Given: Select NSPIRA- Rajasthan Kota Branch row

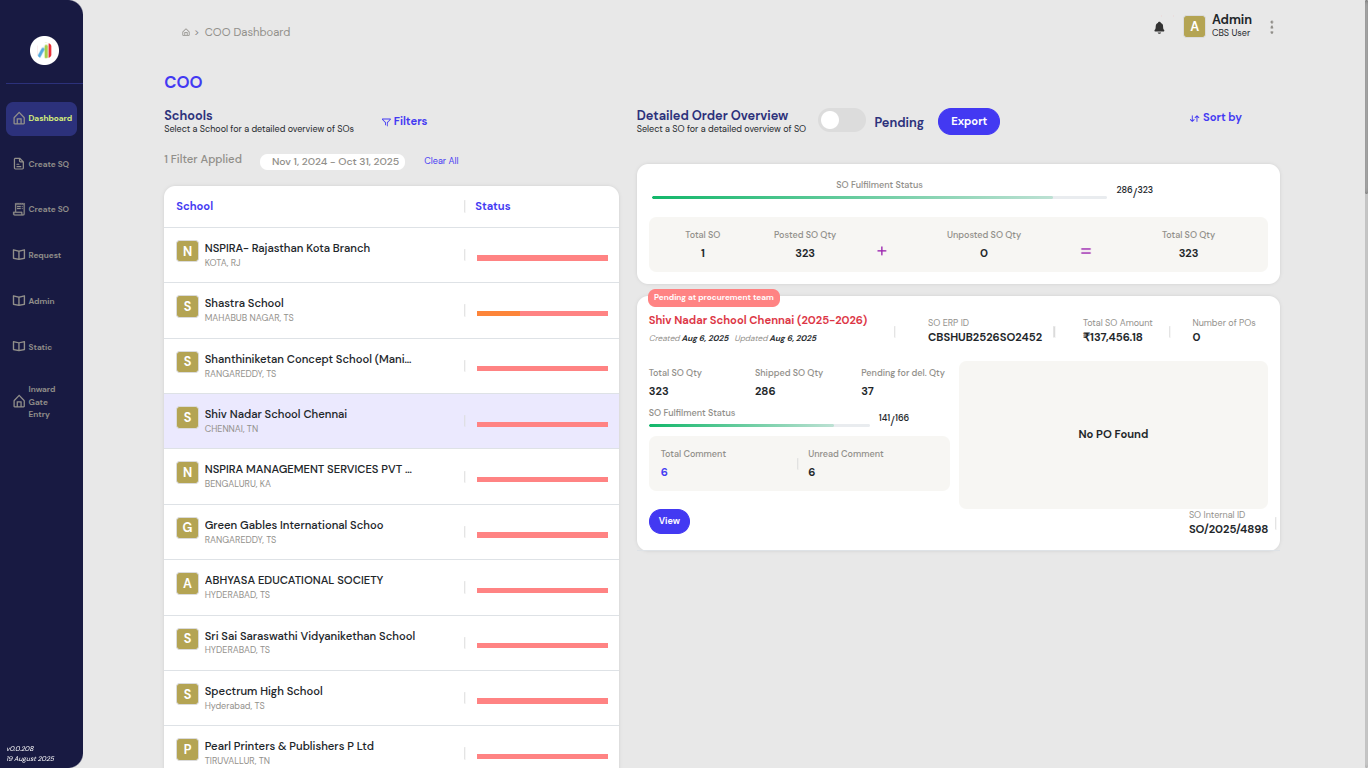Looking at the screenshot, I should coord(391,255).
